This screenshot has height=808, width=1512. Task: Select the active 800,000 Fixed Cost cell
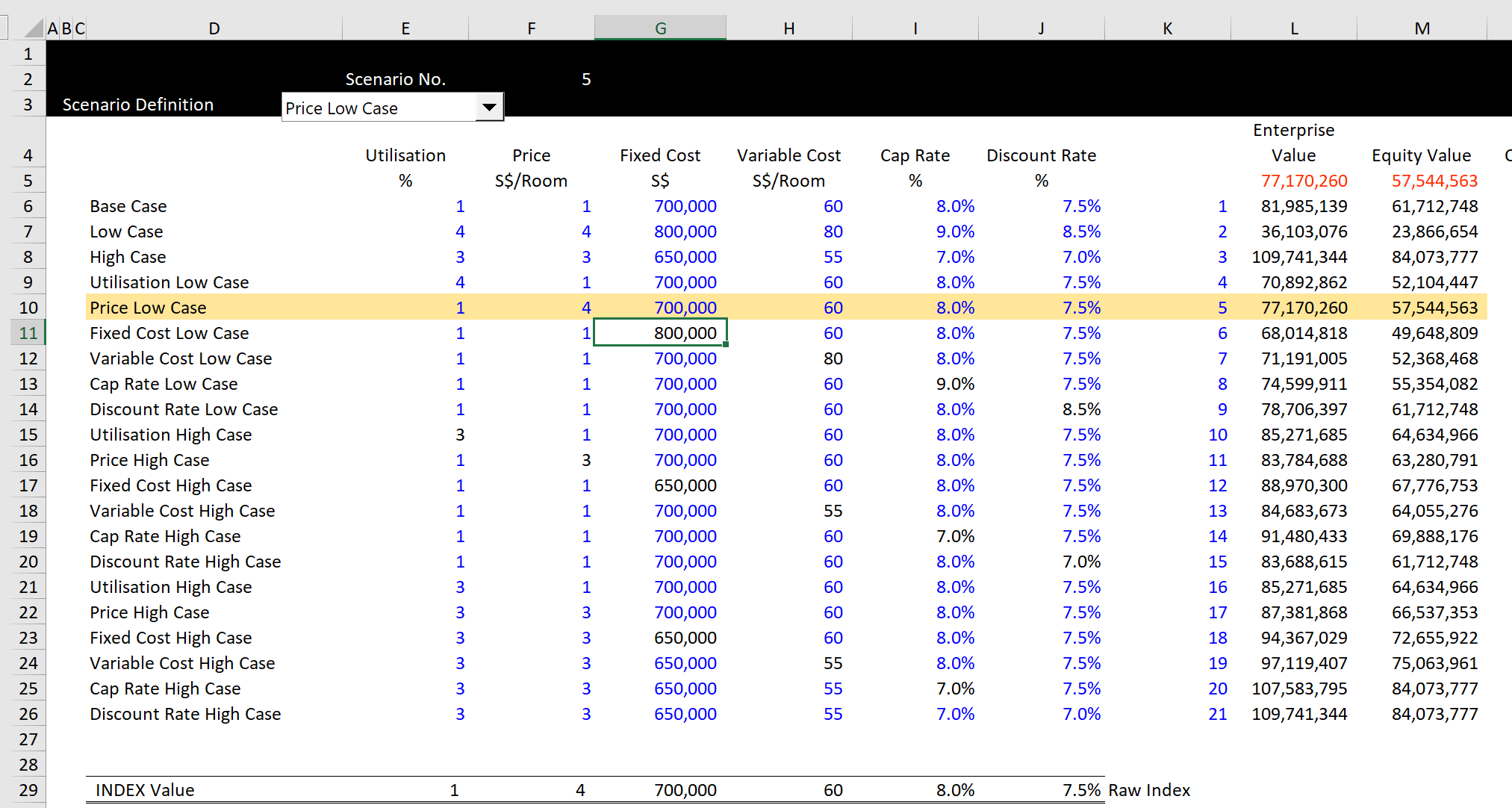click(x=660, y=332)
